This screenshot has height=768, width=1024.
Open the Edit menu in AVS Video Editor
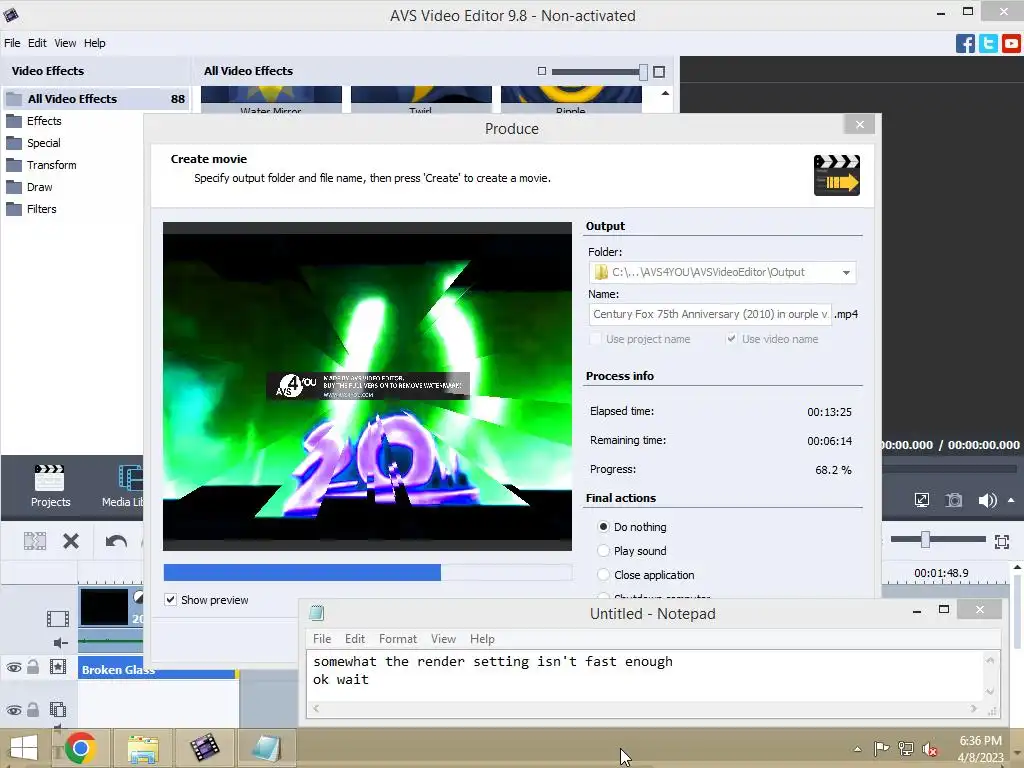point(37,43)
